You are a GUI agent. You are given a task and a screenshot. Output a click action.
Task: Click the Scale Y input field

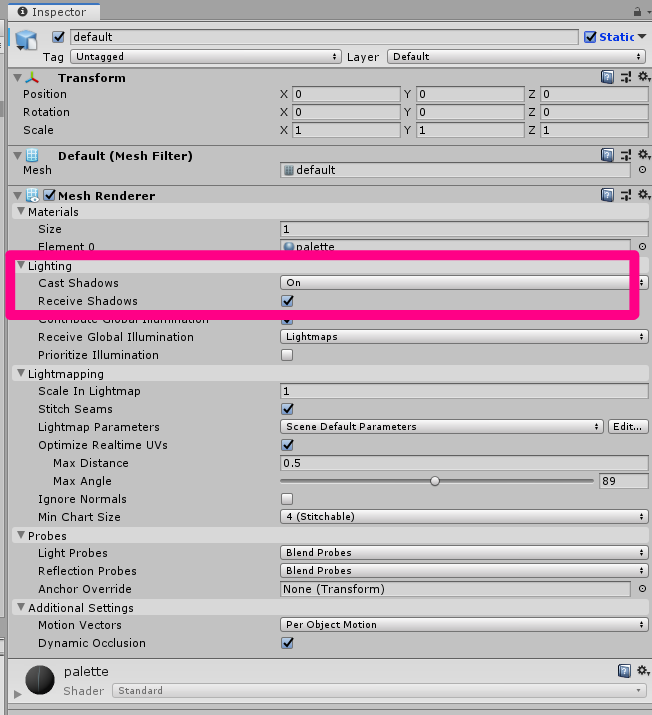click(470, 130)
